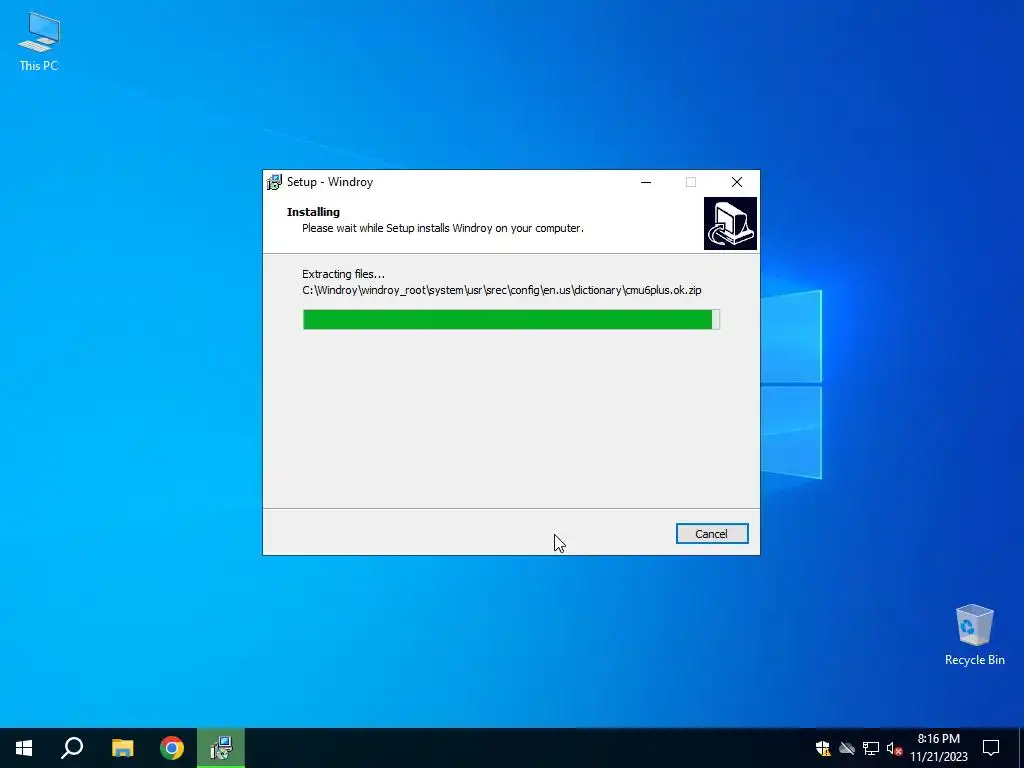Select the This PC desktop icon
This screenshot has height=768, width=1024.
(x=39, y=42)
